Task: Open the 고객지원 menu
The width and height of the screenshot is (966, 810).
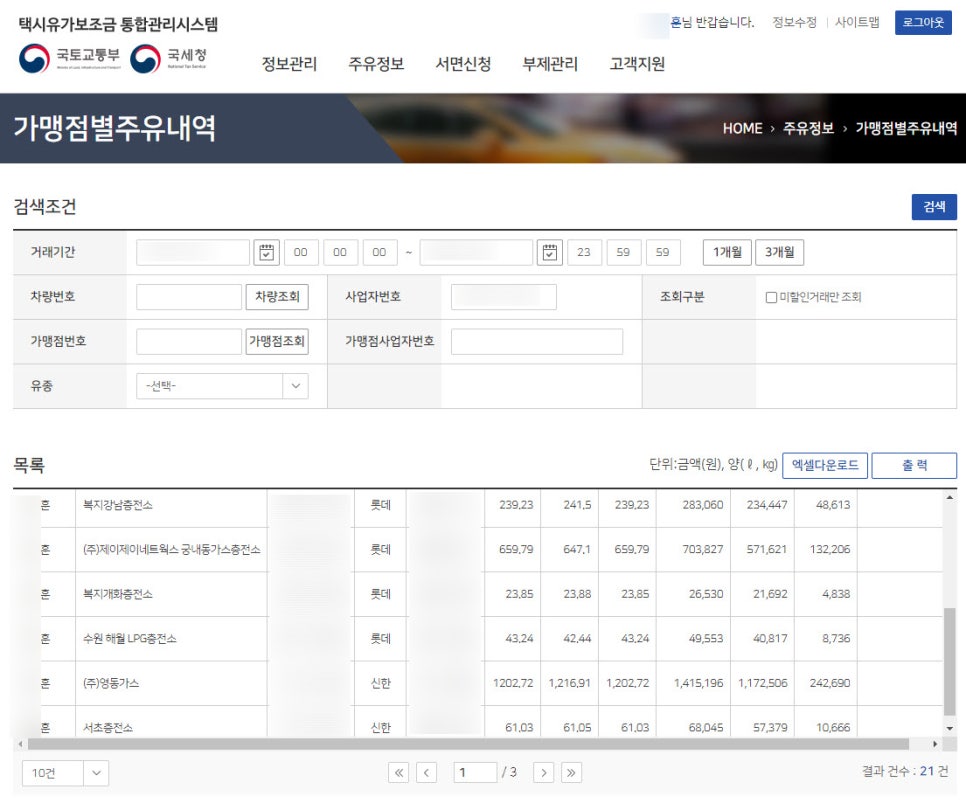Action: tap(637, 64)
